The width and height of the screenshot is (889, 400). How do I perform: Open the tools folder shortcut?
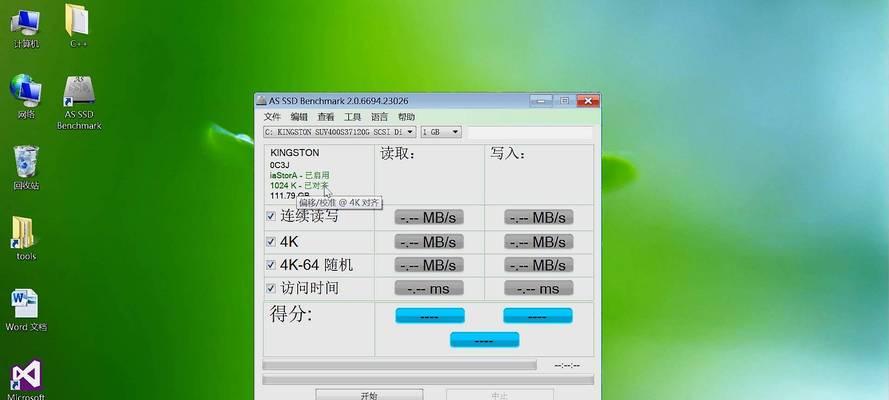pyautogui.click(x=26, y=238)
